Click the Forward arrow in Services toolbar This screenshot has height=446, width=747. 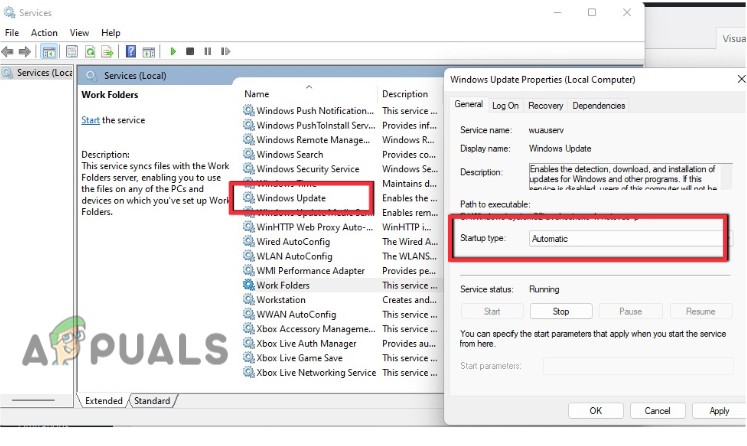click(24, 51)
